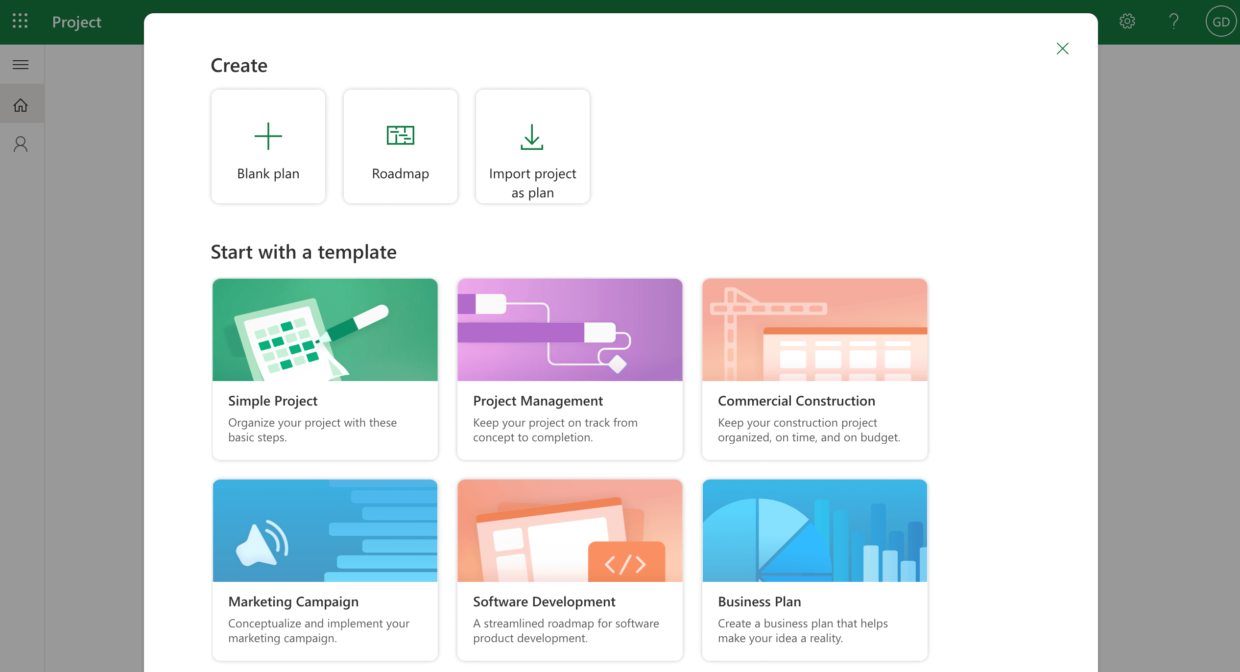Viewport: 1240px width, 672px height.
Task: Open the Project home page title
Action: coord(77,21)
